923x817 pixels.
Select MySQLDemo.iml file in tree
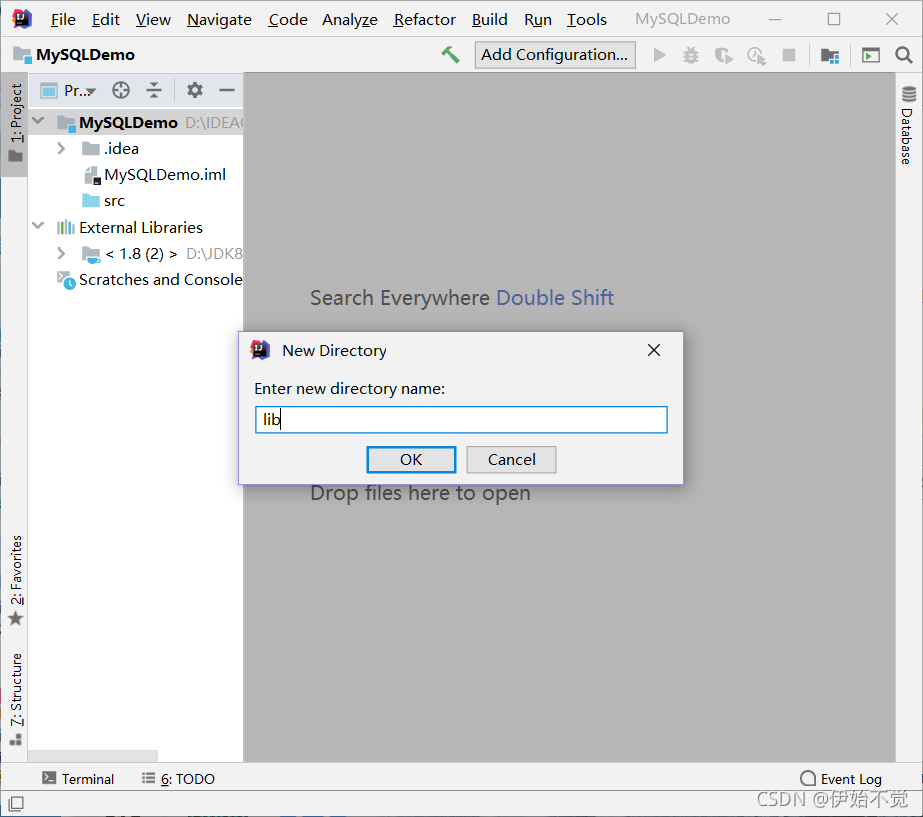155,175
